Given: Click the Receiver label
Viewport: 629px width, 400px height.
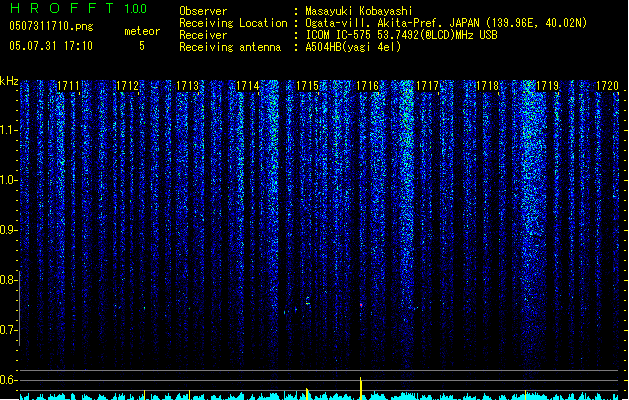Looking at the screenshot, I should (203, 35).
